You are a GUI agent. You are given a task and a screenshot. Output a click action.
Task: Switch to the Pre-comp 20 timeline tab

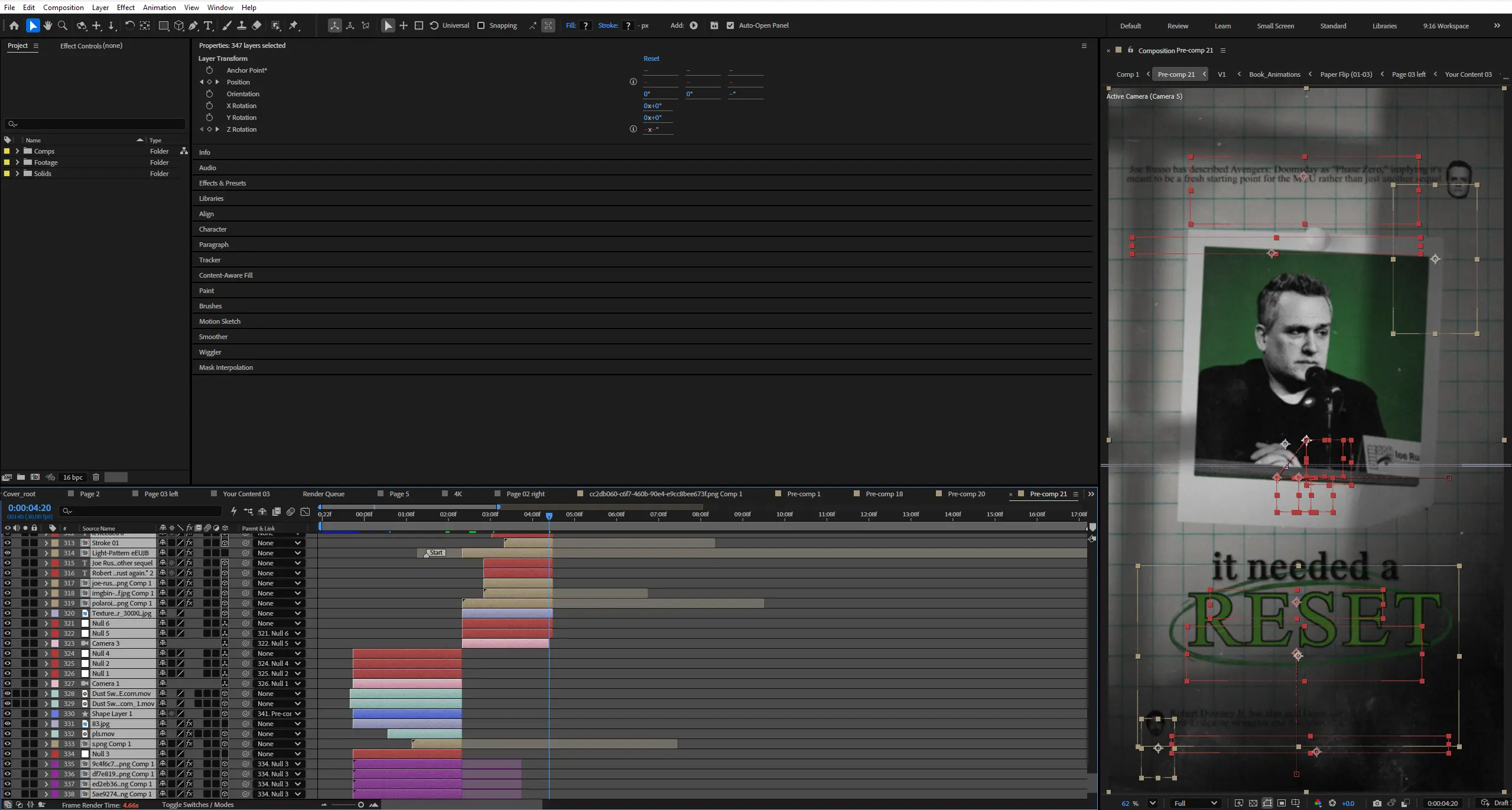pyautogui.click(x=966, y=494)
